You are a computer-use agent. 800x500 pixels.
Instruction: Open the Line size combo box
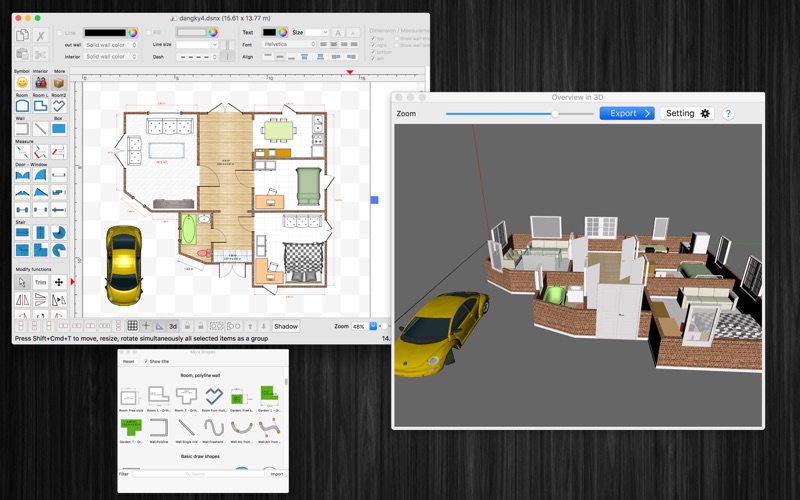[x=197, y=45]
